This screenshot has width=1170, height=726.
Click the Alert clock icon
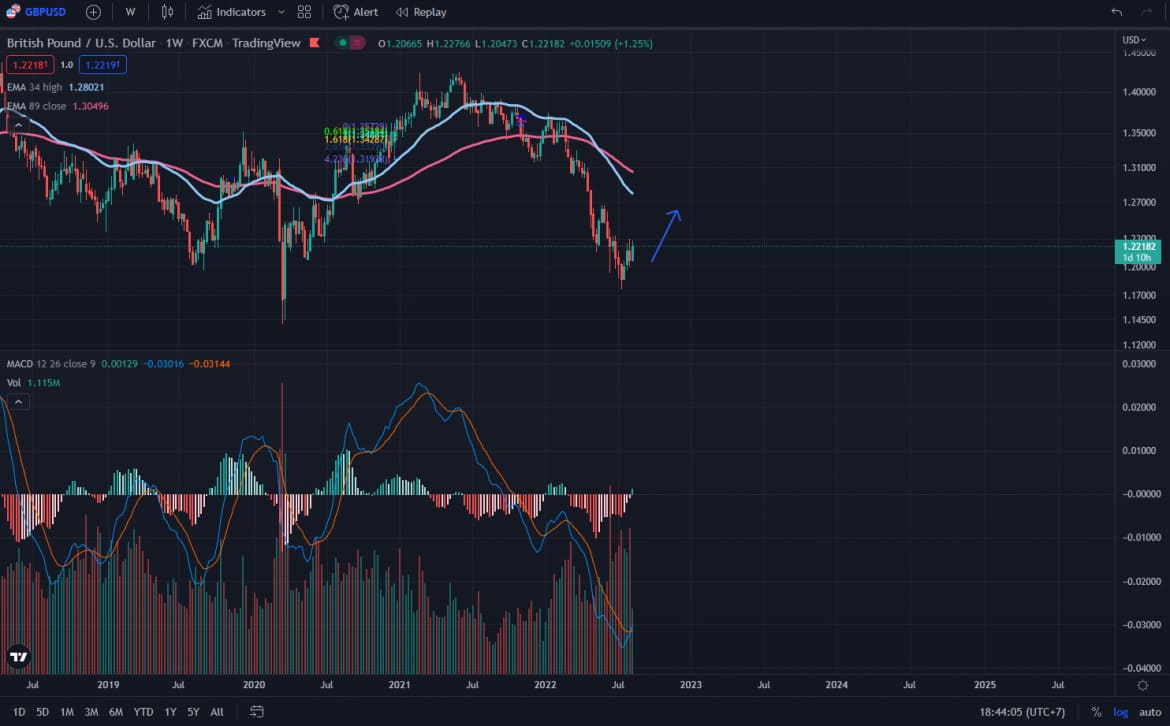tap(341, 12)
